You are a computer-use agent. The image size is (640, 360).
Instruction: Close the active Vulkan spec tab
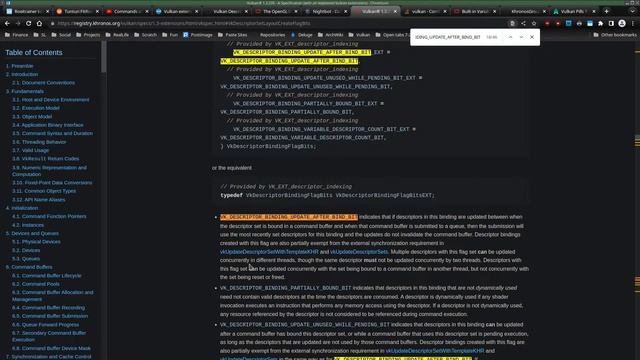point(395,11)
